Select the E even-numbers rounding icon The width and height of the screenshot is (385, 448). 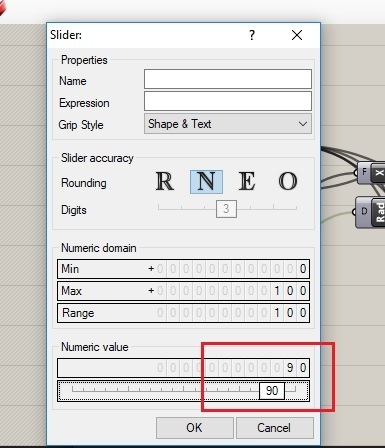click(x=247, y=182)
